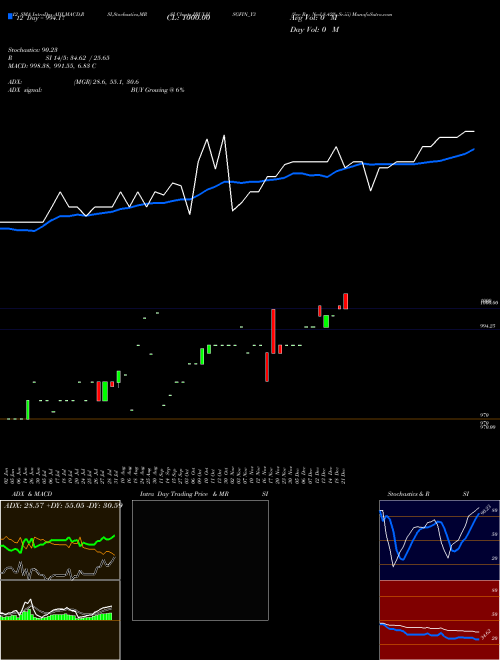Click the 'BUY Growing @ 6%' signal text
This screenshot has height=660, width=500.
pyautogui.click(x=157, y=90)
